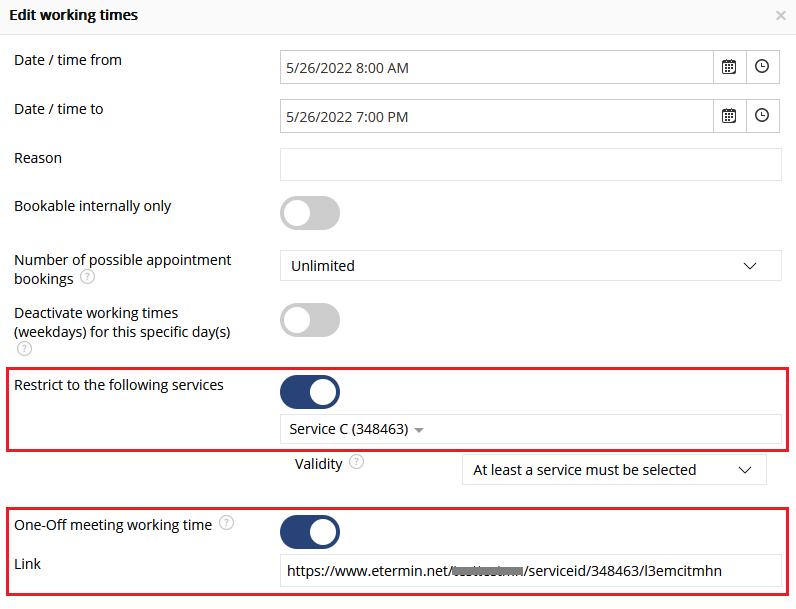The image size is (796, 609).
Task: Open clock picker for Date / time to
Action: tap(762, 116)
